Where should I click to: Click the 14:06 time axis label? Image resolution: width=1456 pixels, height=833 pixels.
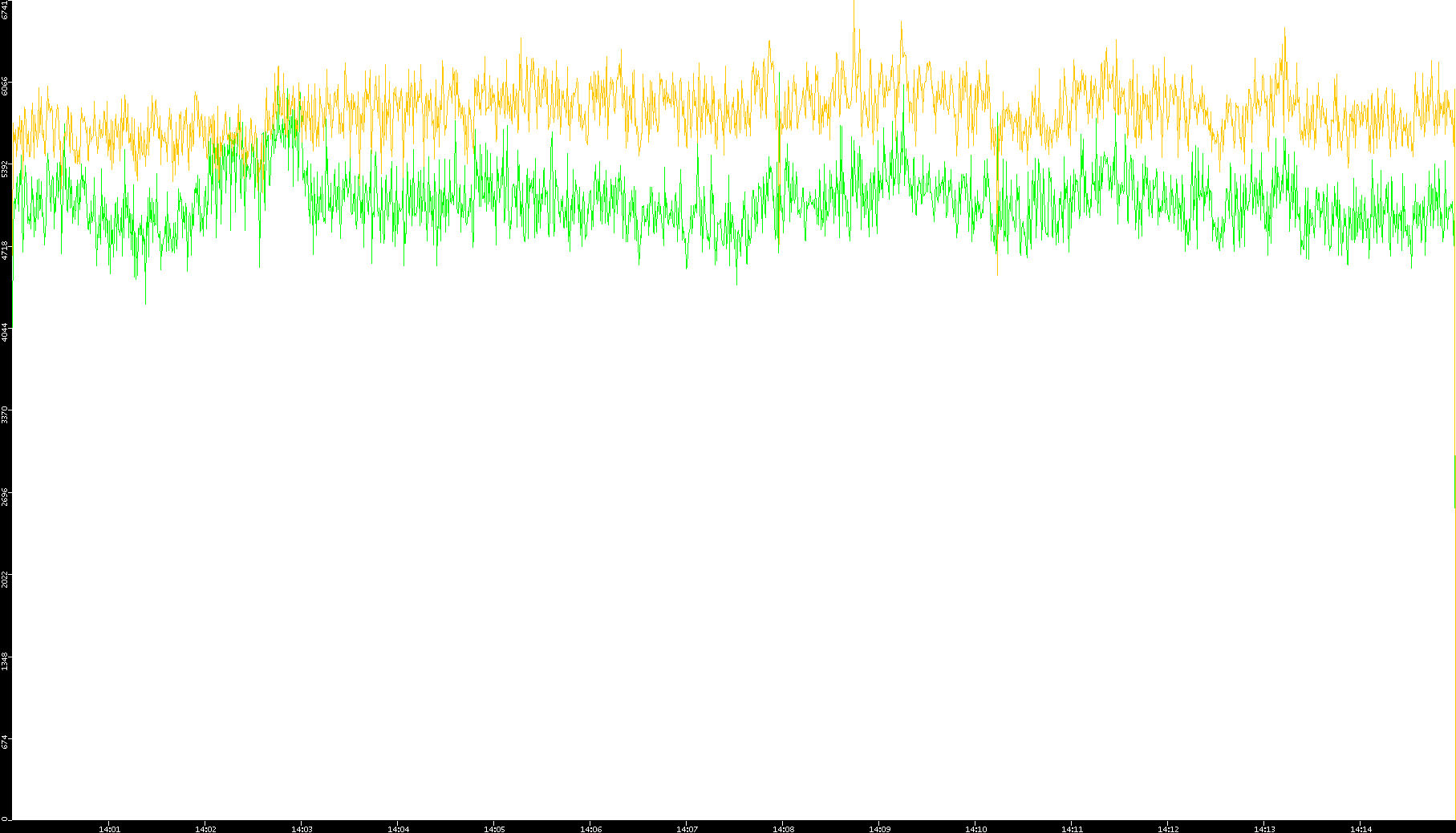591,829
